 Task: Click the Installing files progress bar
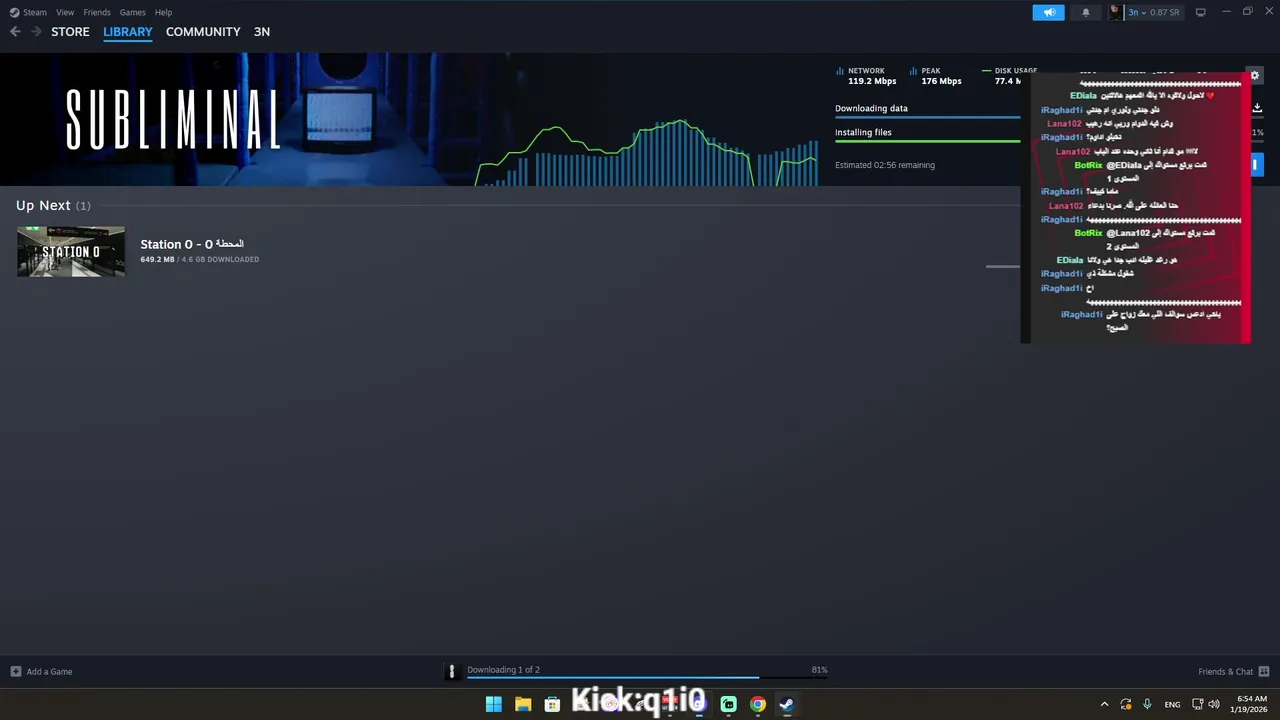[x=927, y=141]
